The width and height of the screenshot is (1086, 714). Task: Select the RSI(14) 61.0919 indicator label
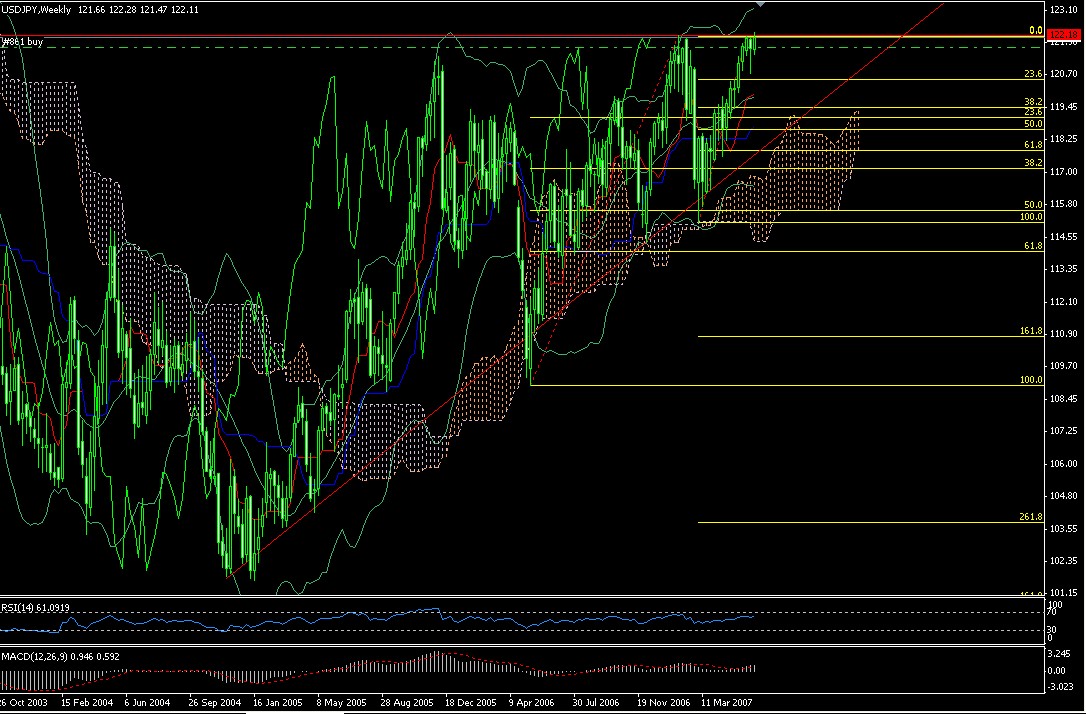35,608
